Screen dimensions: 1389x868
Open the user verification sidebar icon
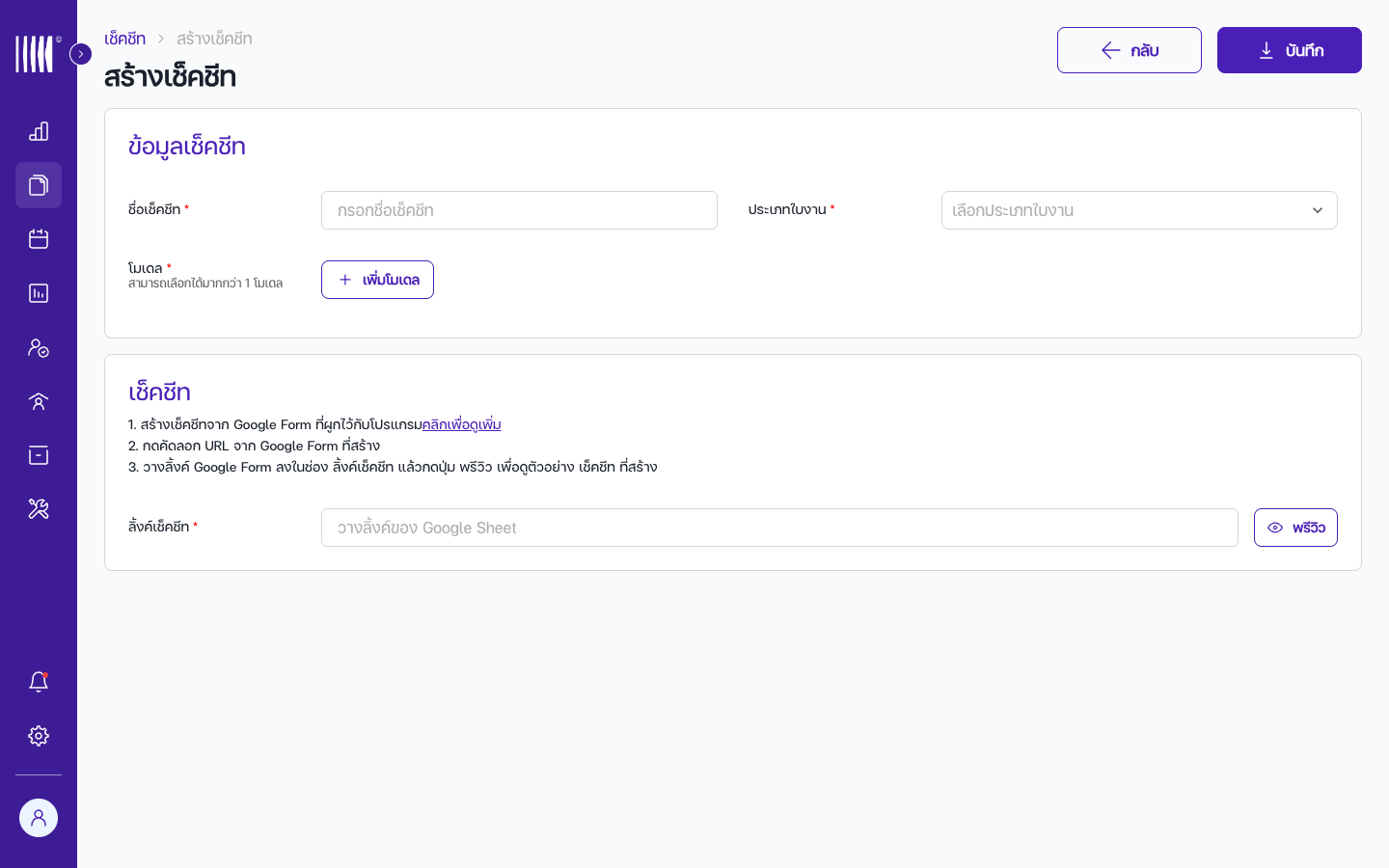click(39, 347)
